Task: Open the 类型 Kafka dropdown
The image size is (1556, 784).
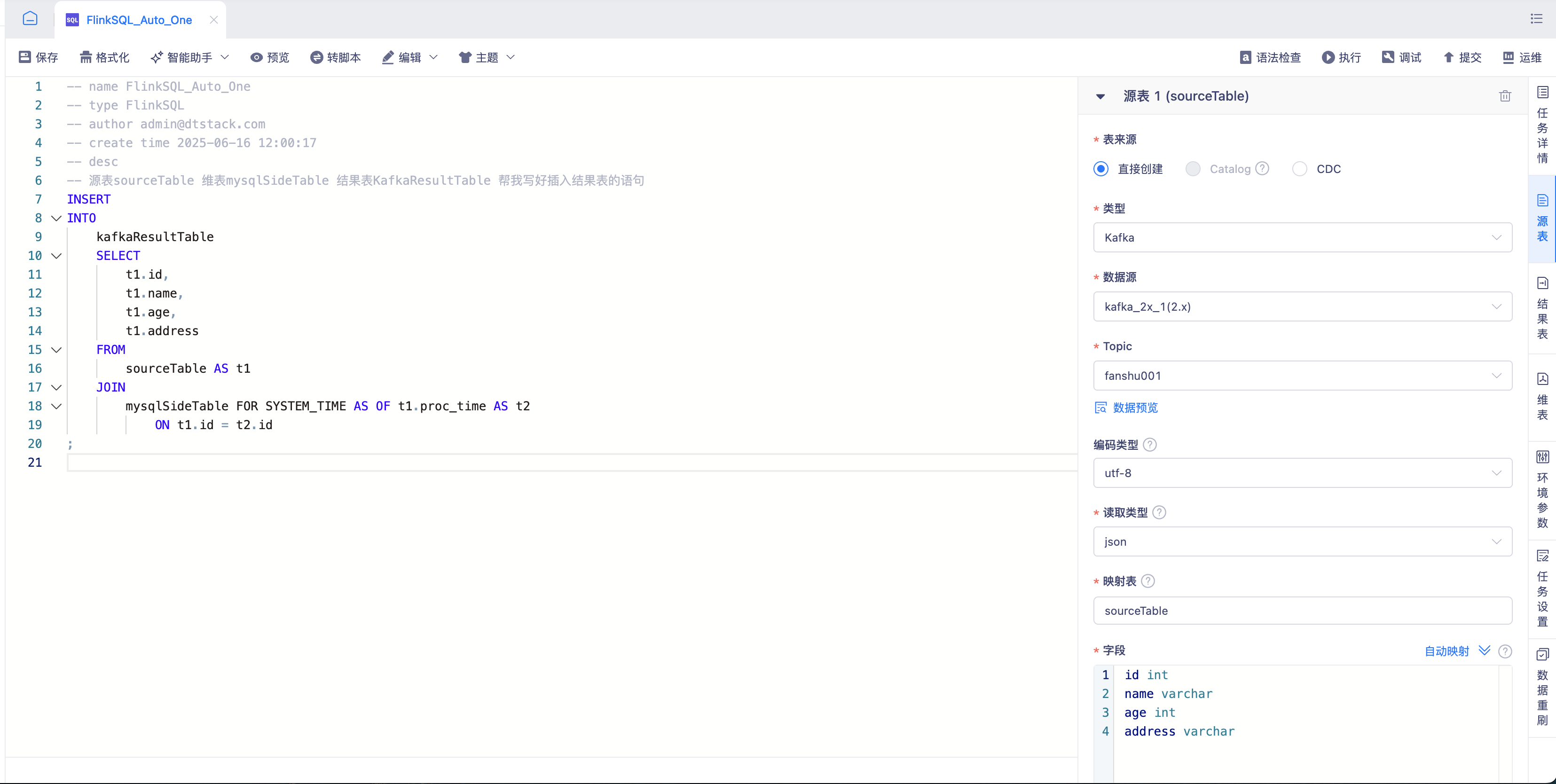Action: coord(1302,237)
